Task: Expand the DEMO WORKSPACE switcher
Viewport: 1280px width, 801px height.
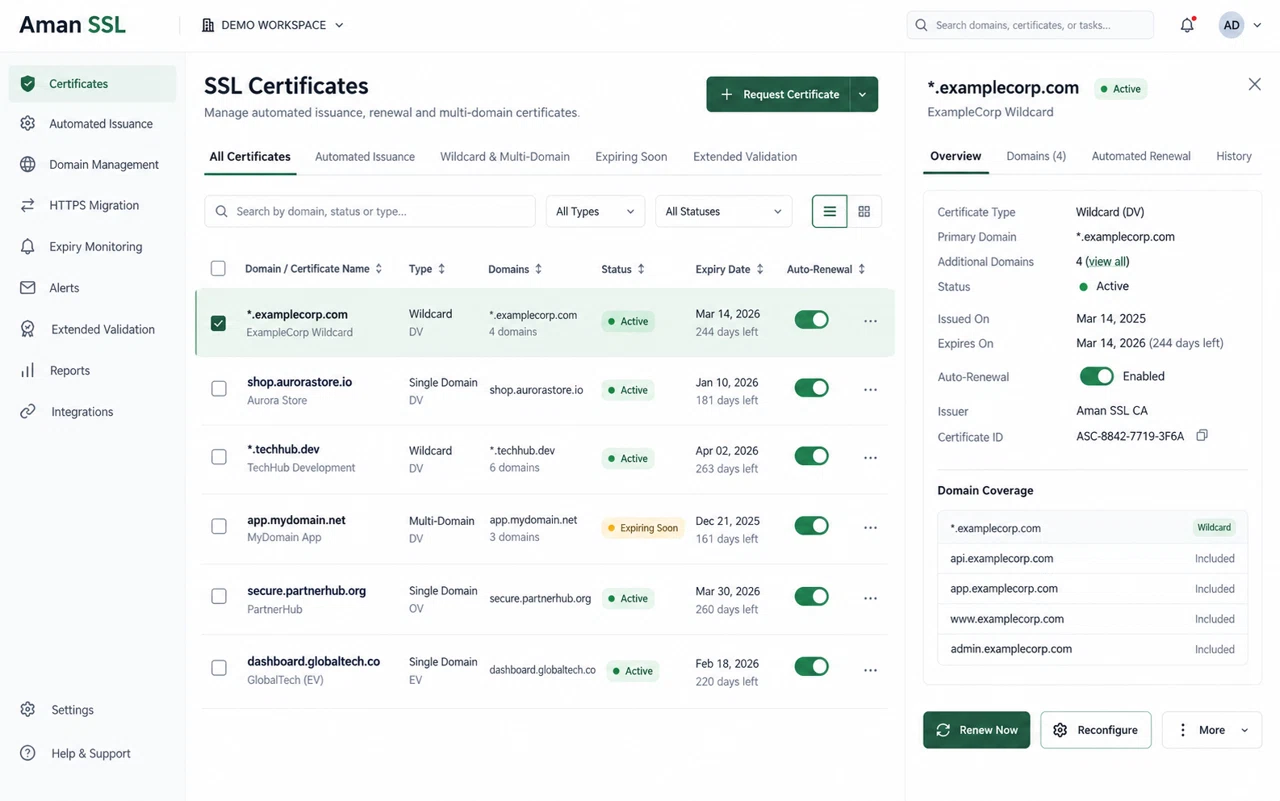Action: pos(272,25)
